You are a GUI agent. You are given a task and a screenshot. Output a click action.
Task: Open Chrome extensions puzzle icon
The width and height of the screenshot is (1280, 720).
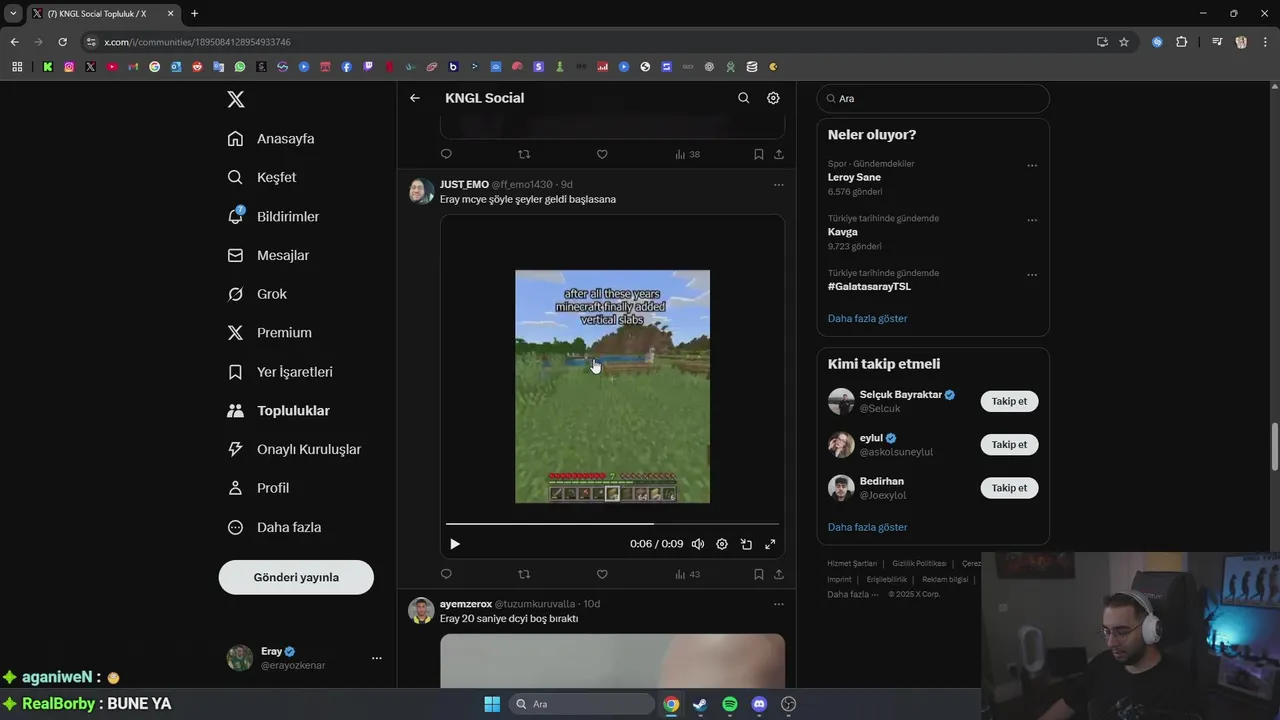pyautogui.click(x=1182, y=42)
